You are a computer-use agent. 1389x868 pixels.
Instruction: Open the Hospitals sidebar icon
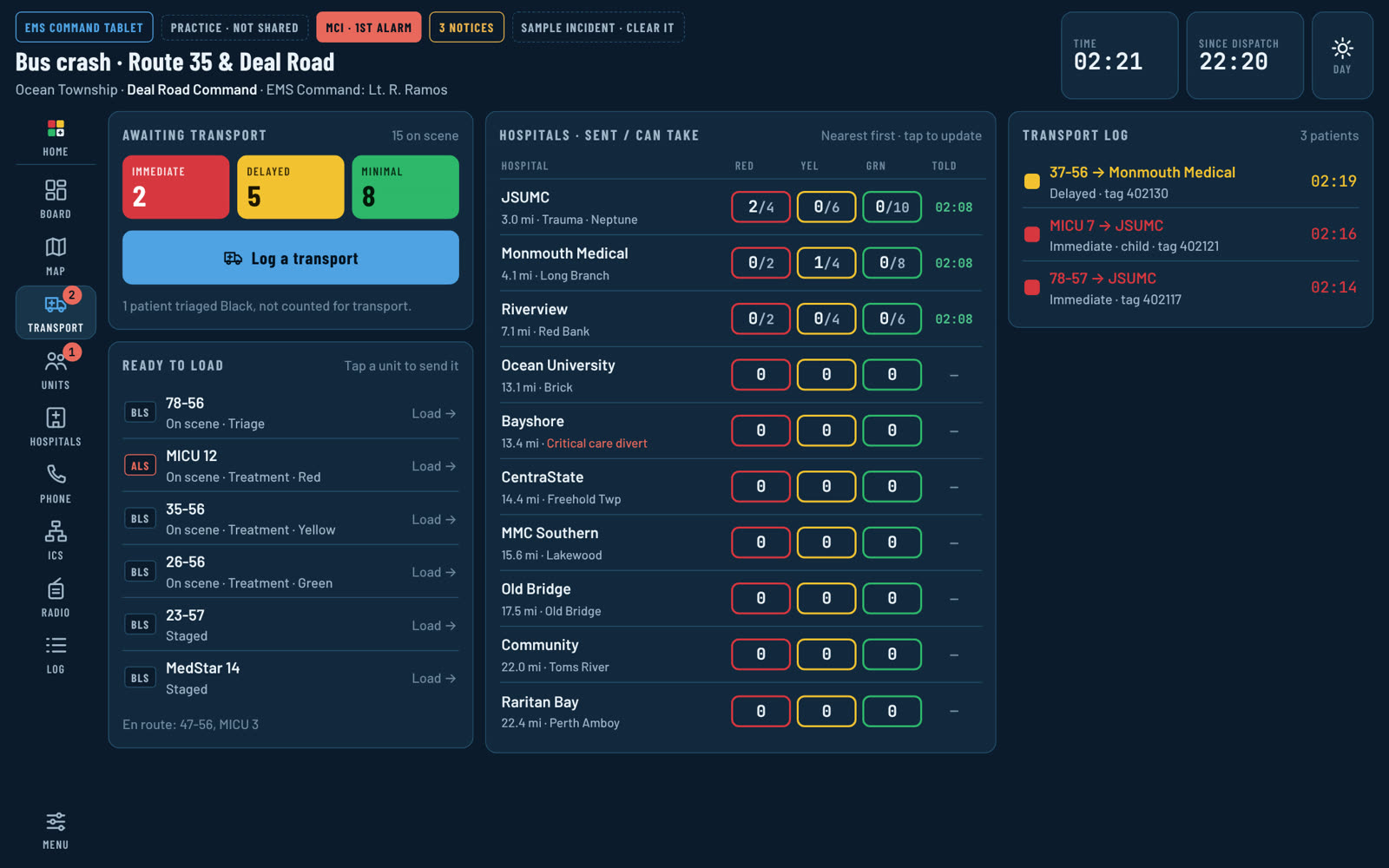pyautogui.click(x=56, y=426)
